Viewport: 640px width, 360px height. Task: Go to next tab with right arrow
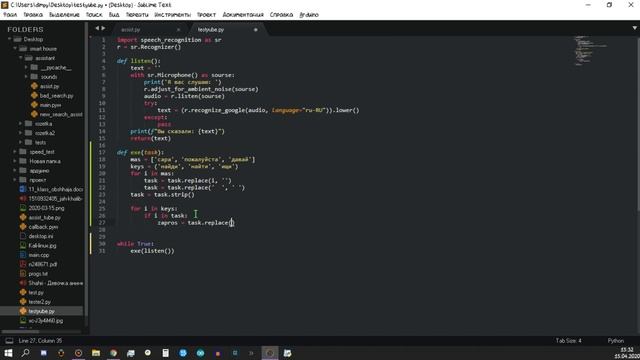pyautogui.click(x=103, y=28)
